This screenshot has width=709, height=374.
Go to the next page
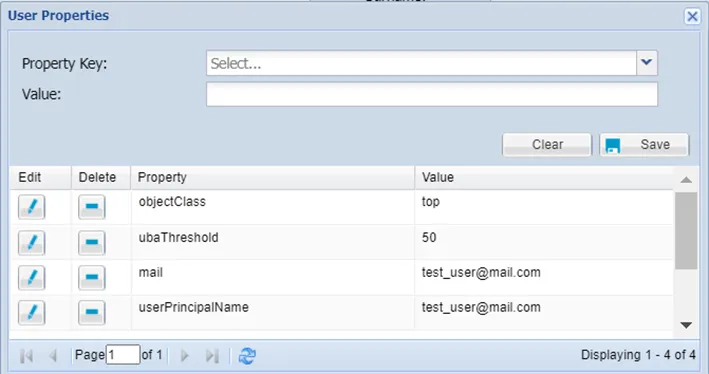pyautogui.click(x=184, y=356)
